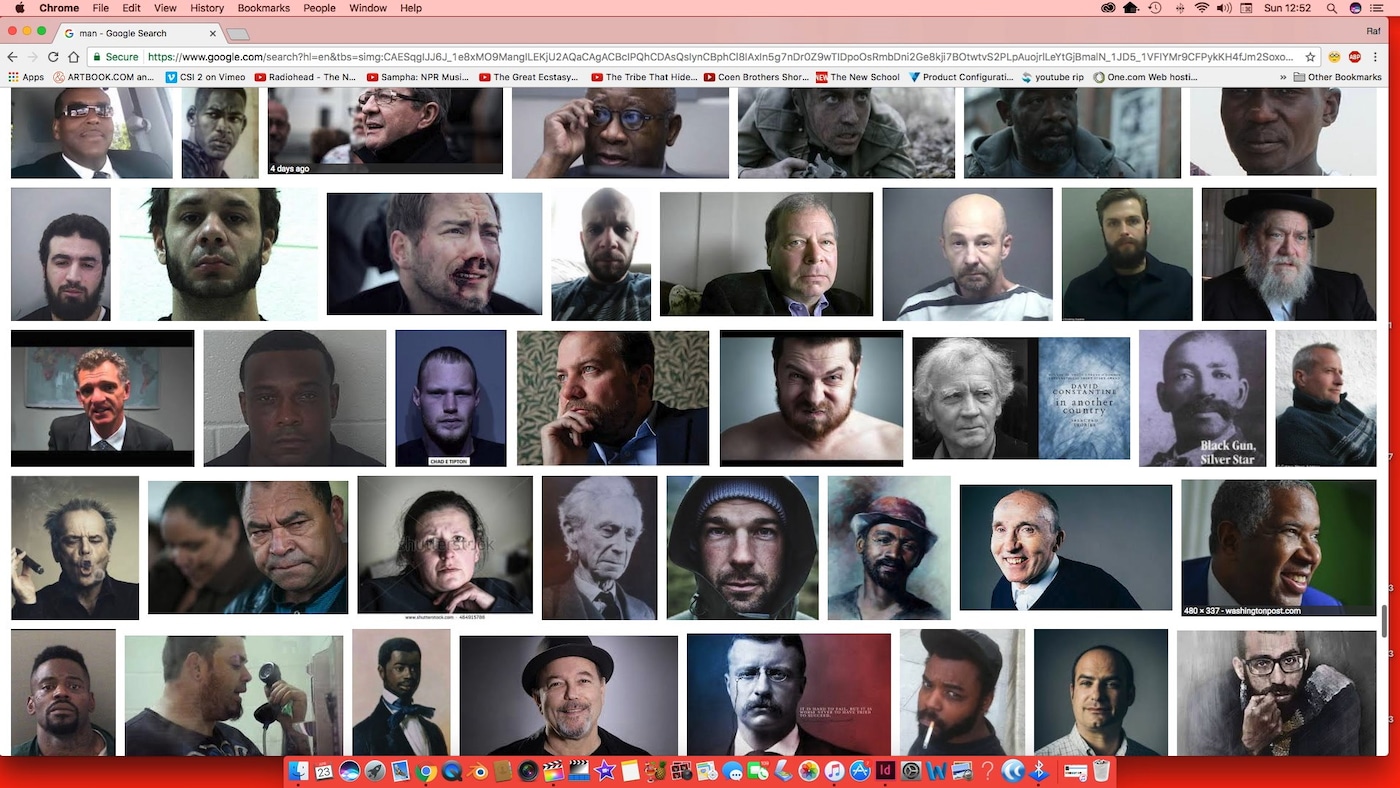The width and height of the screenshot is (1400, 788).
Task: Go back using the browser back arrow
Action: click(x=12, y=57)
